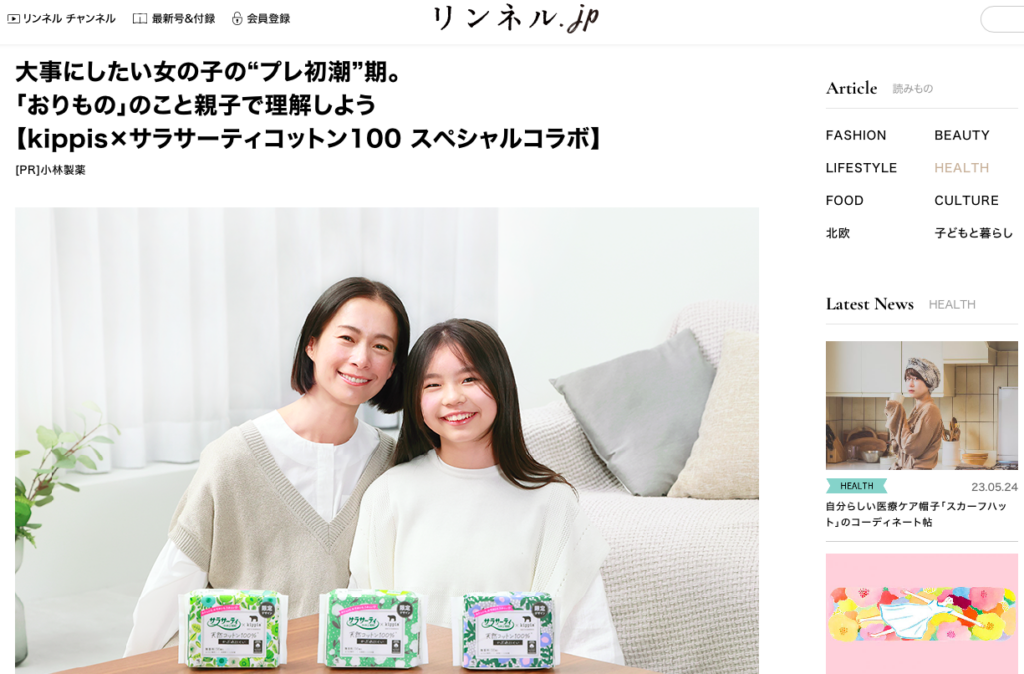The image size is (1024, 674).
Task: Select the BEAUTY category
Action: [961, 135]
